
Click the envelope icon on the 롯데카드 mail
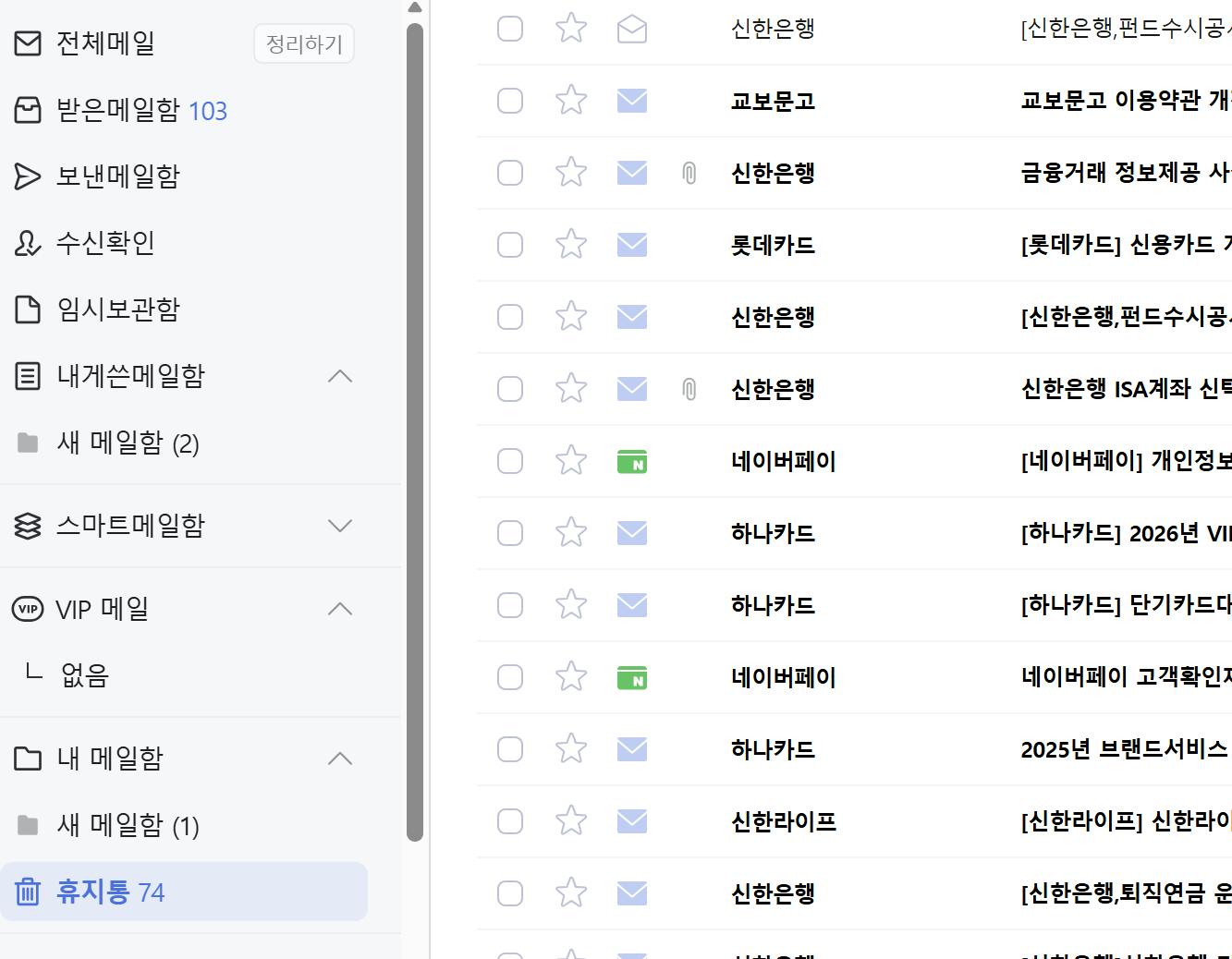632,245
